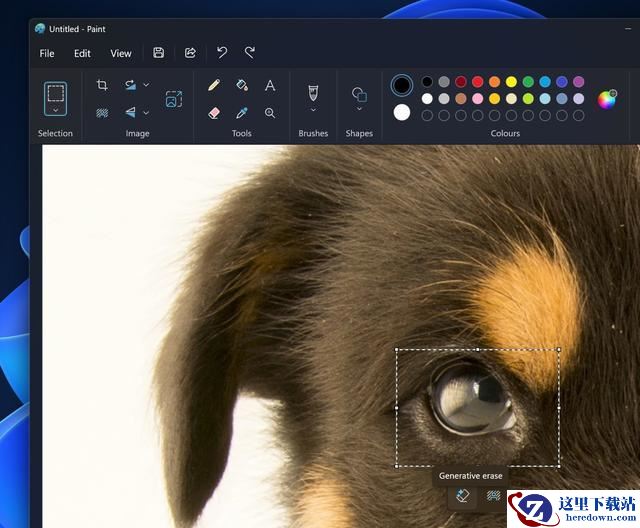640x528 pixels.
Task: Click the Flip image icon
Action: click(130, 112)
